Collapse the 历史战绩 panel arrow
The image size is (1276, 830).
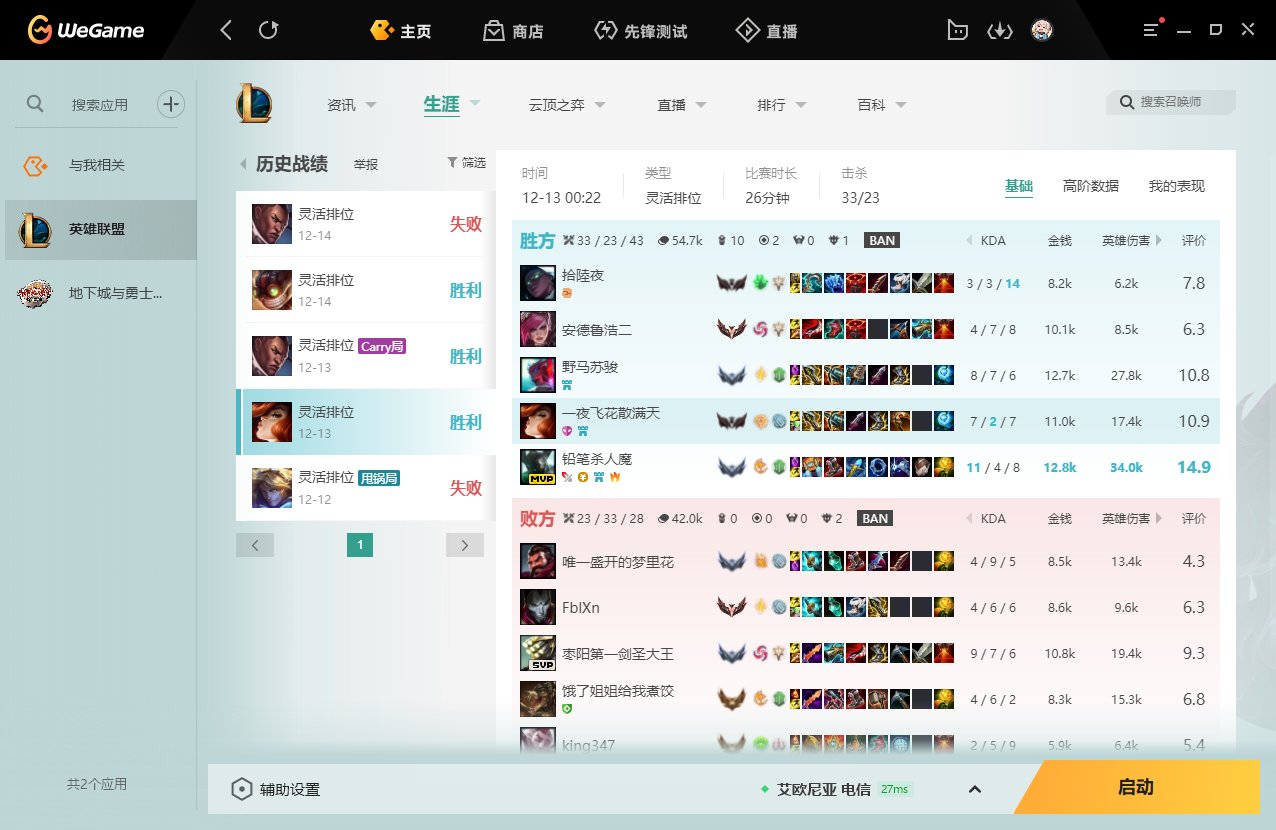click(243, 164)
